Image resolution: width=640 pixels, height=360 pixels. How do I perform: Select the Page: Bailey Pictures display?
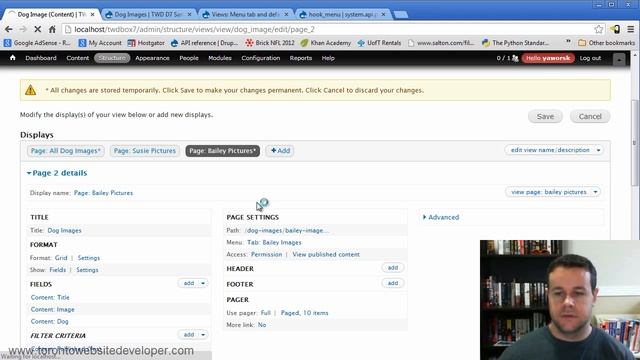(222, 151)
